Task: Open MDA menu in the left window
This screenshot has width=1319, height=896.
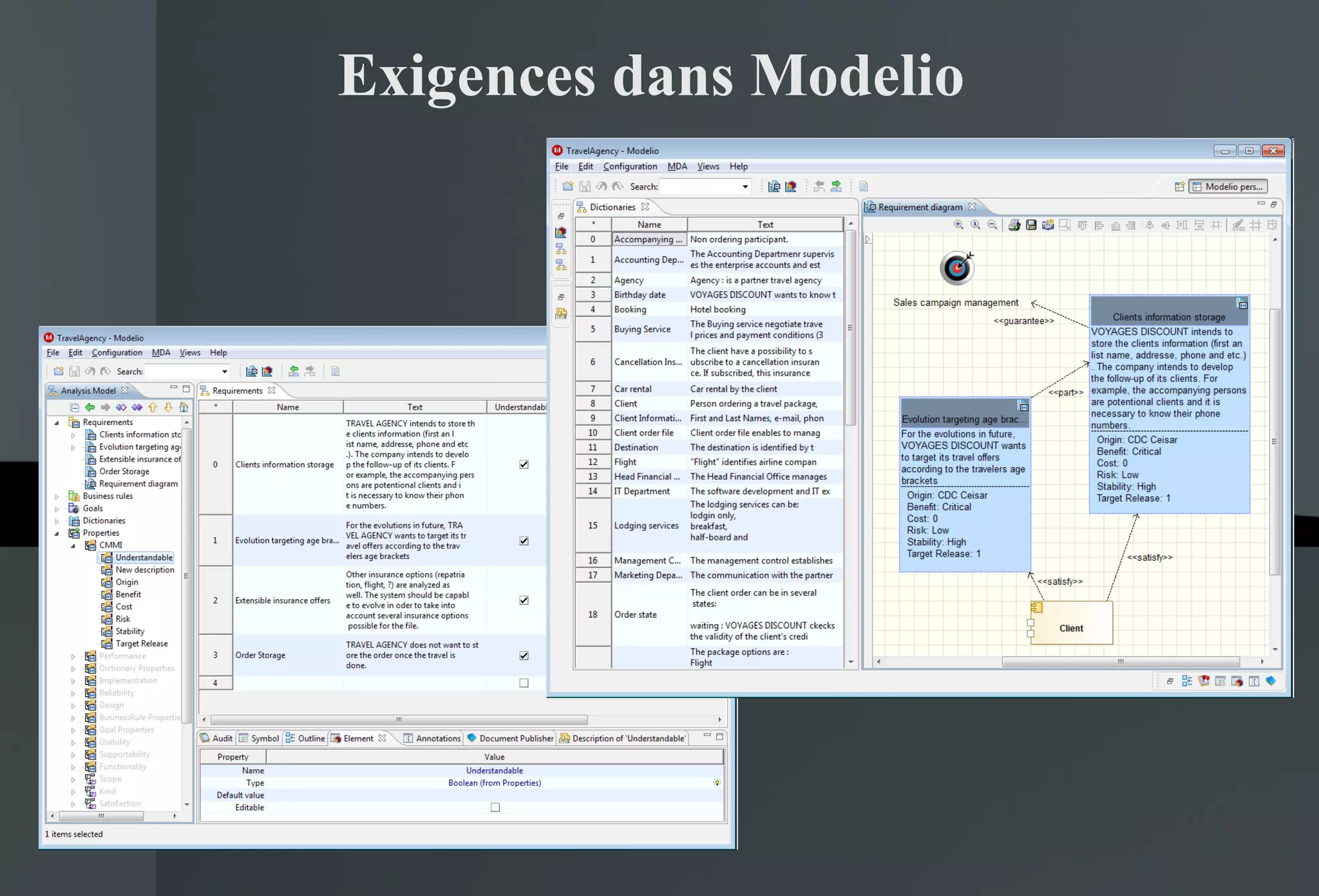Action: pyautogui.click(x=161, y=352)
